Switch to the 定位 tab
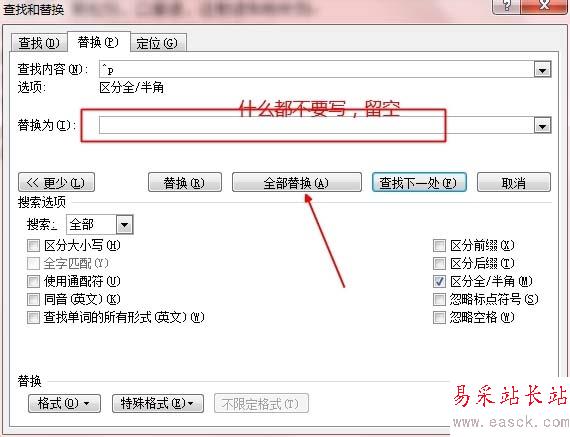 point(157,43)
